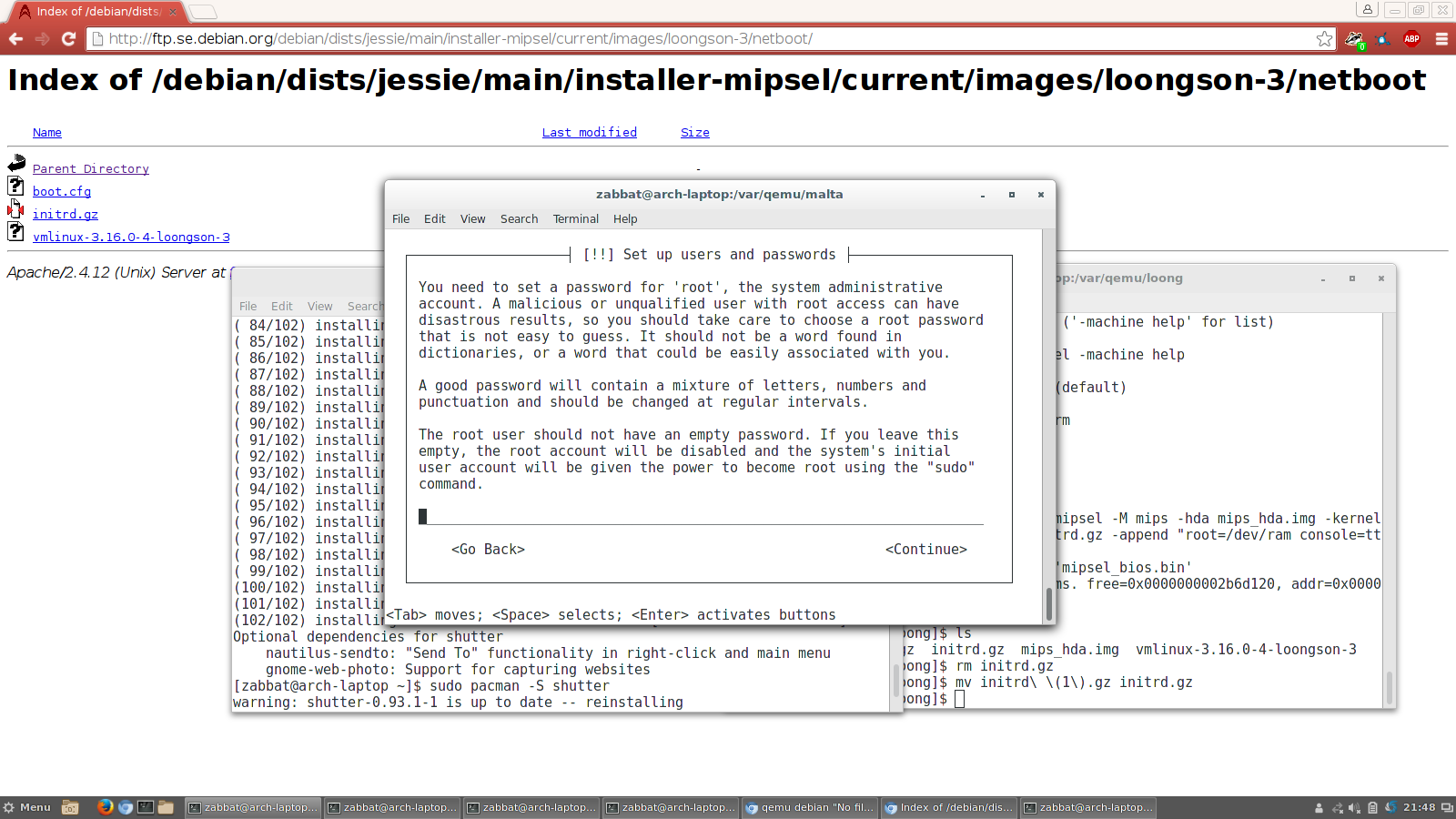Open the Parent Directory link

91,169
